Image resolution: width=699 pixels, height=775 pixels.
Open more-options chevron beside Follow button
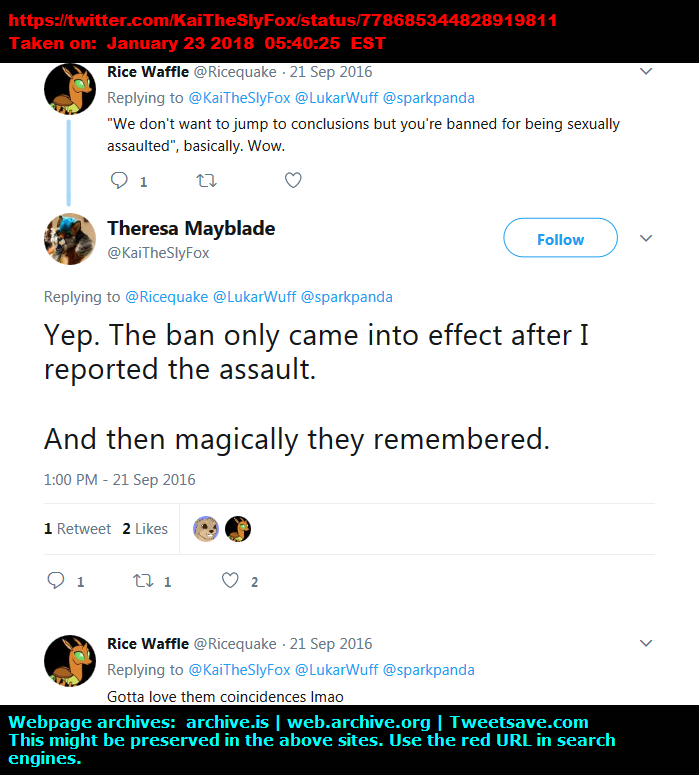tap(646, 239)
